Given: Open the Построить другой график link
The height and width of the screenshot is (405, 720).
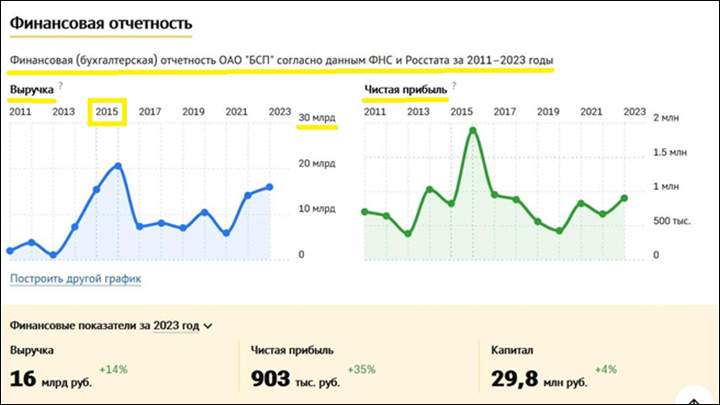Looking at the screenshot, I should click(x=75, y=279).
